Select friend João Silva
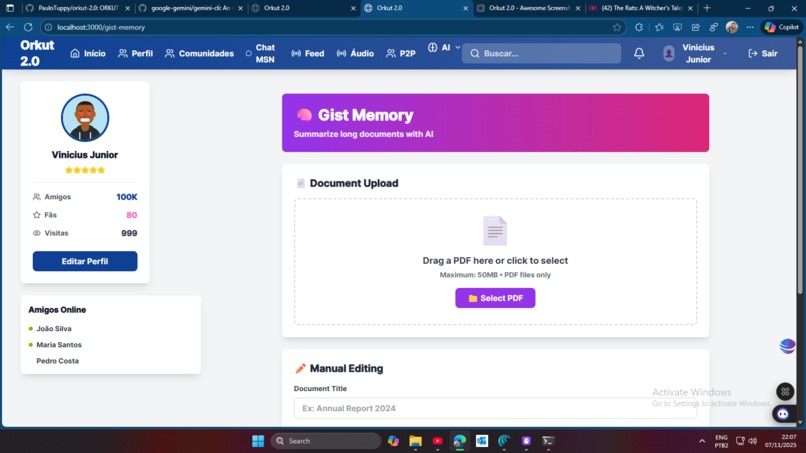 click(54, 329)
